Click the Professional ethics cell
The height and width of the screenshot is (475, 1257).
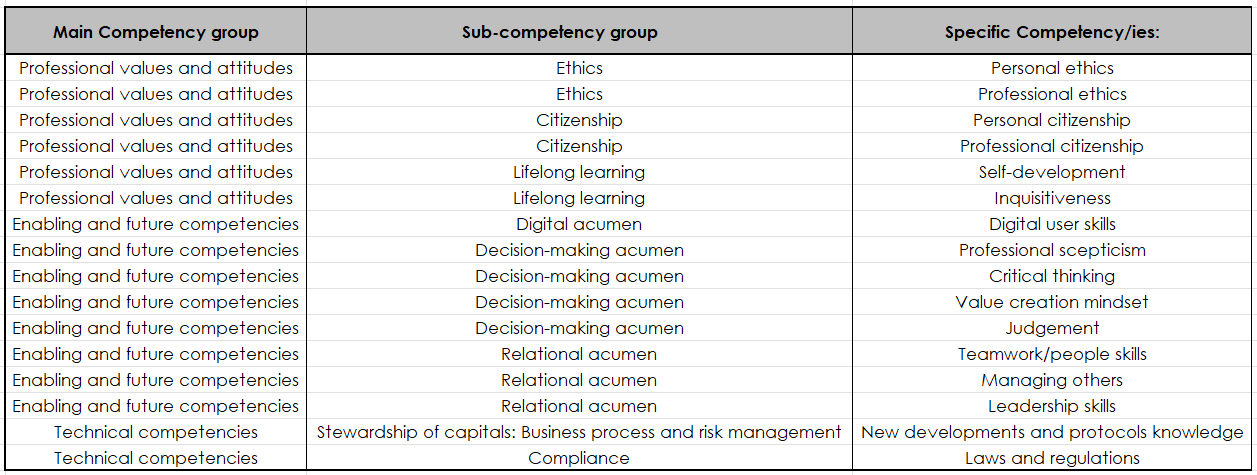pyautogui.click(x=1052, y=94)
